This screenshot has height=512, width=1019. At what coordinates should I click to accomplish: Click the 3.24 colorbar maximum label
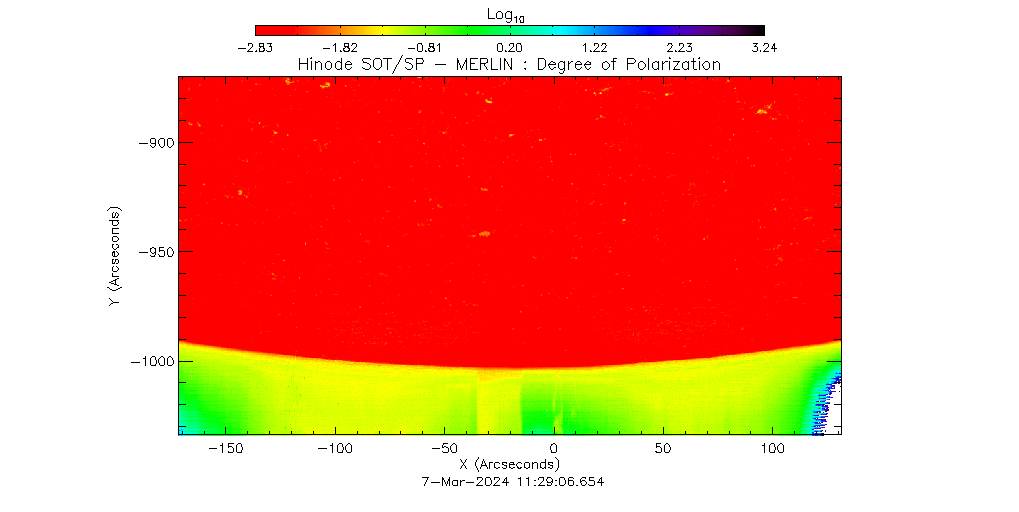tap(763, 47)
